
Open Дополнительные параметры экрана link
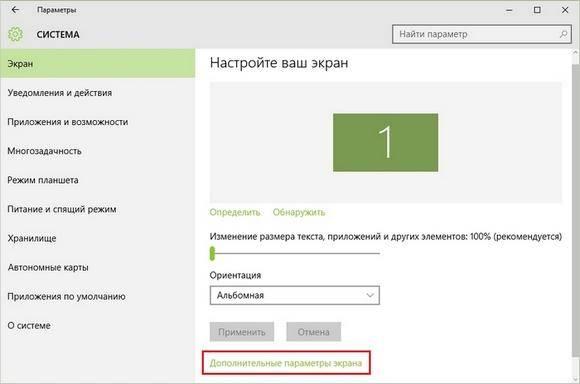pyautogui.click(x=286, y=363)
